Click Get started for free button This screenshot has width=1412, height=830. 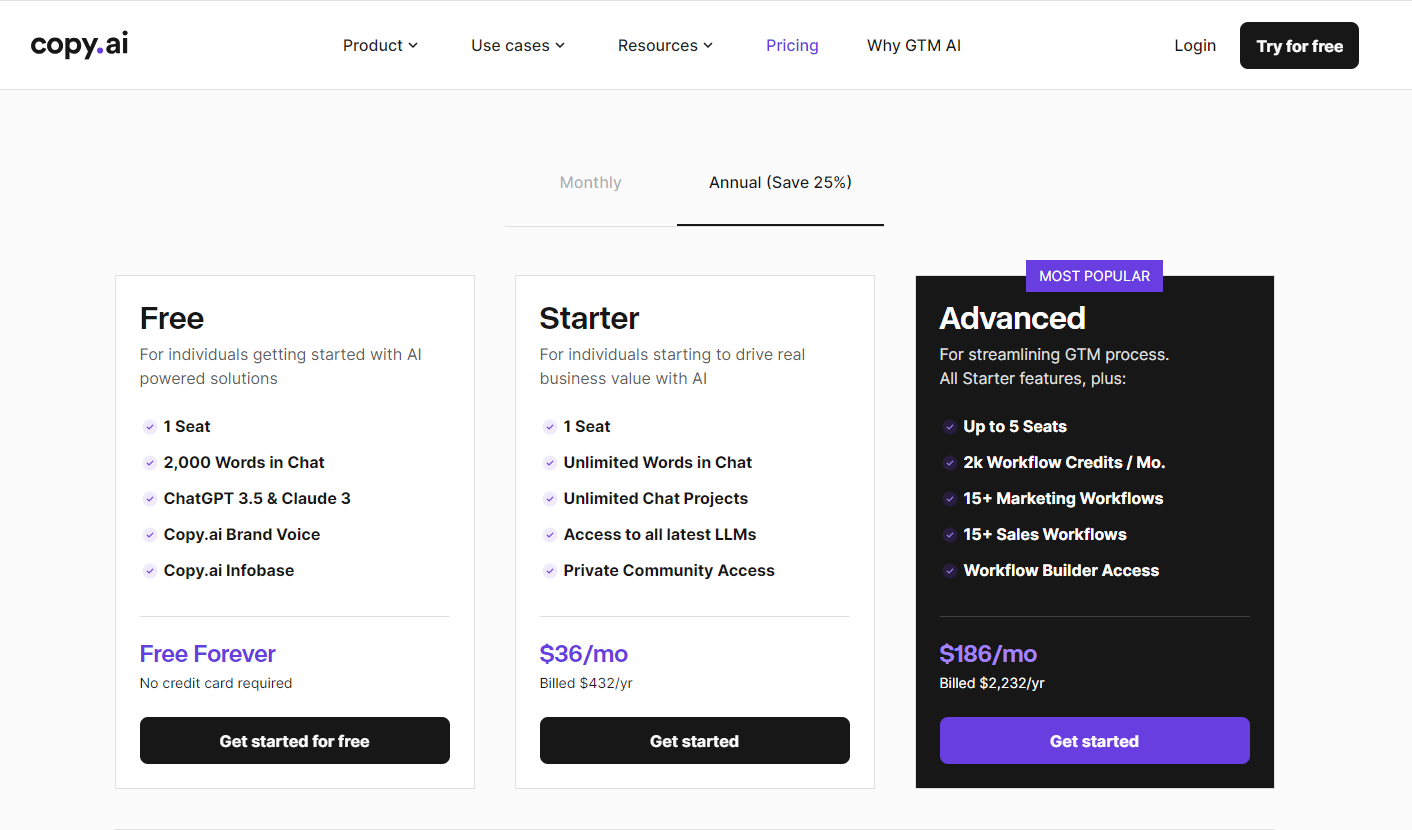click(x=295, y=741)
